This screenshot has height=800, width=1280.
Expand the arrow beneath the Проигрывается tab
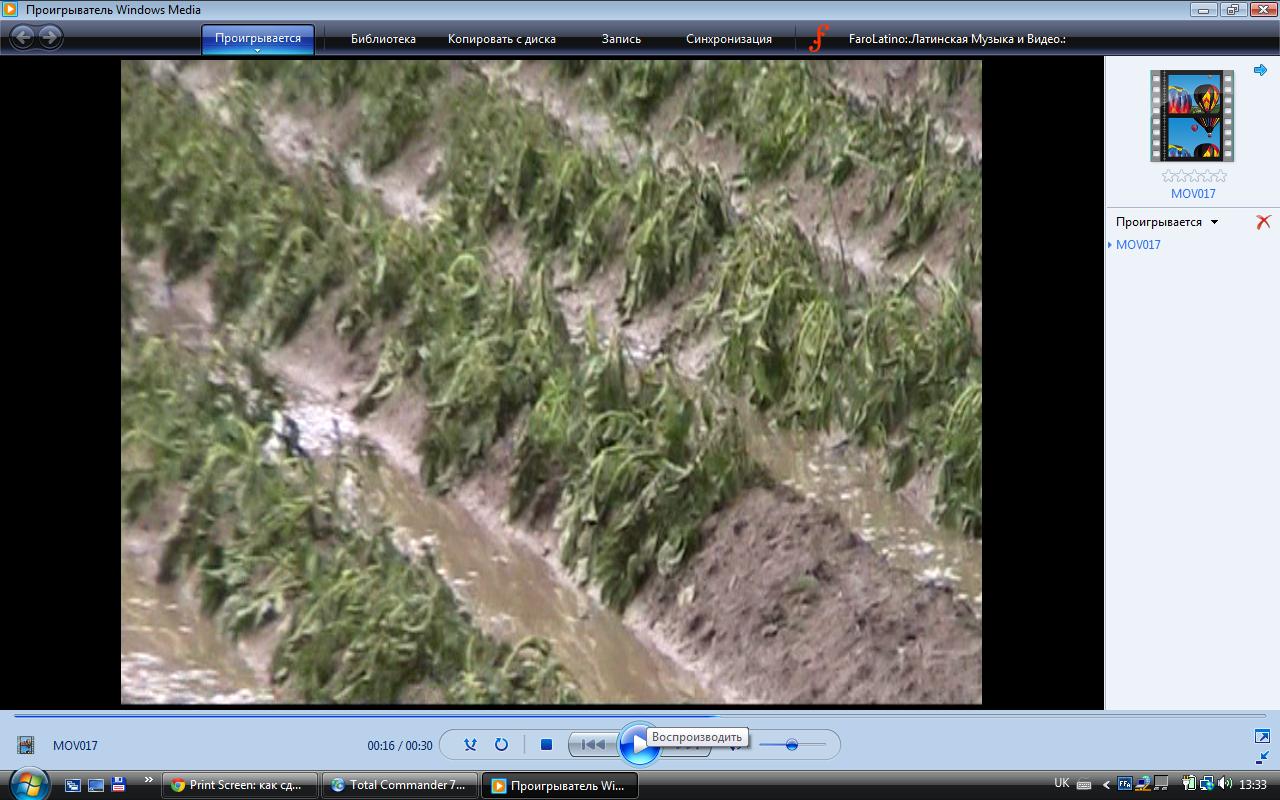(258, 50)
